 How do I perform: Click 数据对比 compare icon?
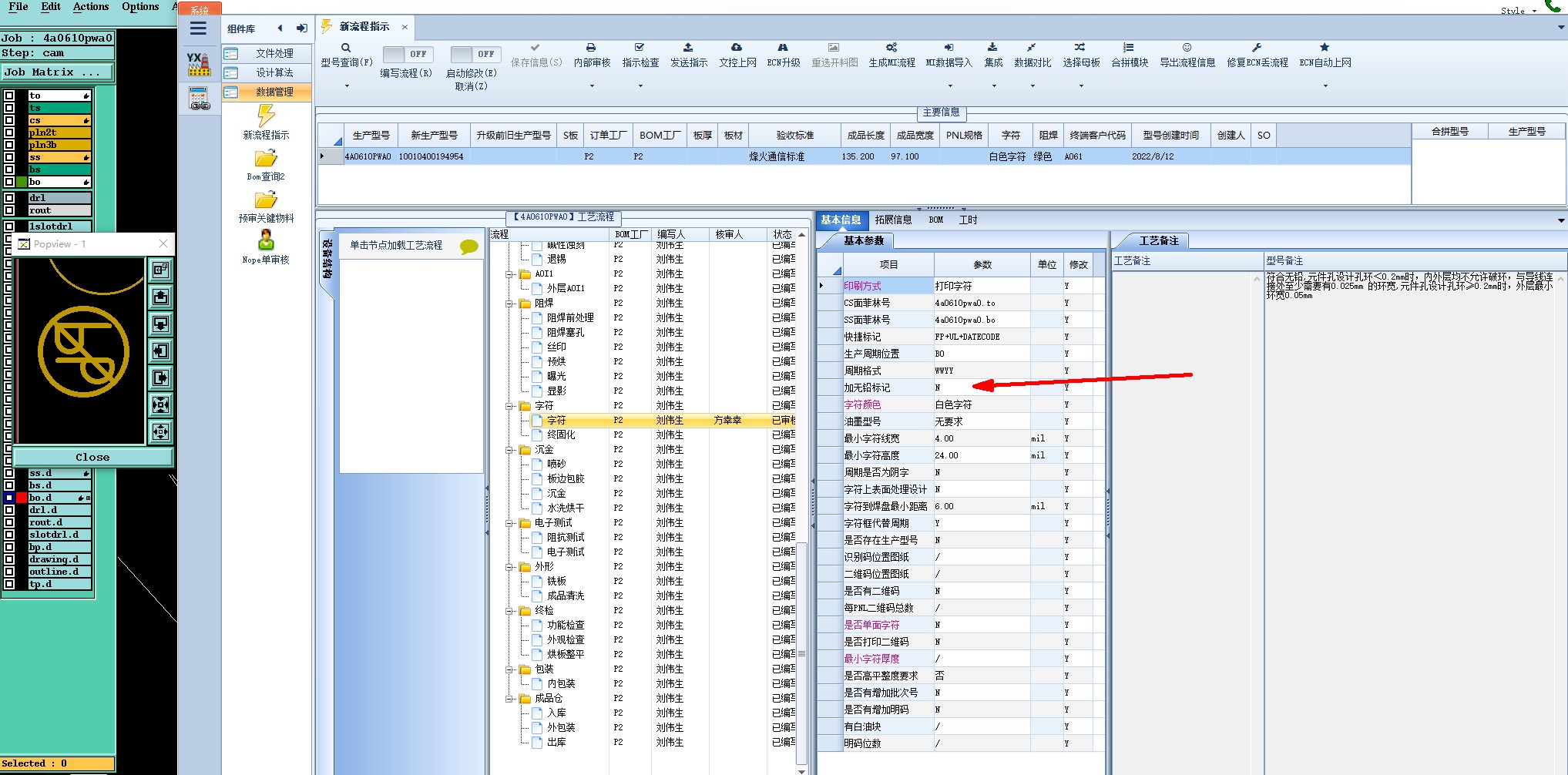[1032, 48]
